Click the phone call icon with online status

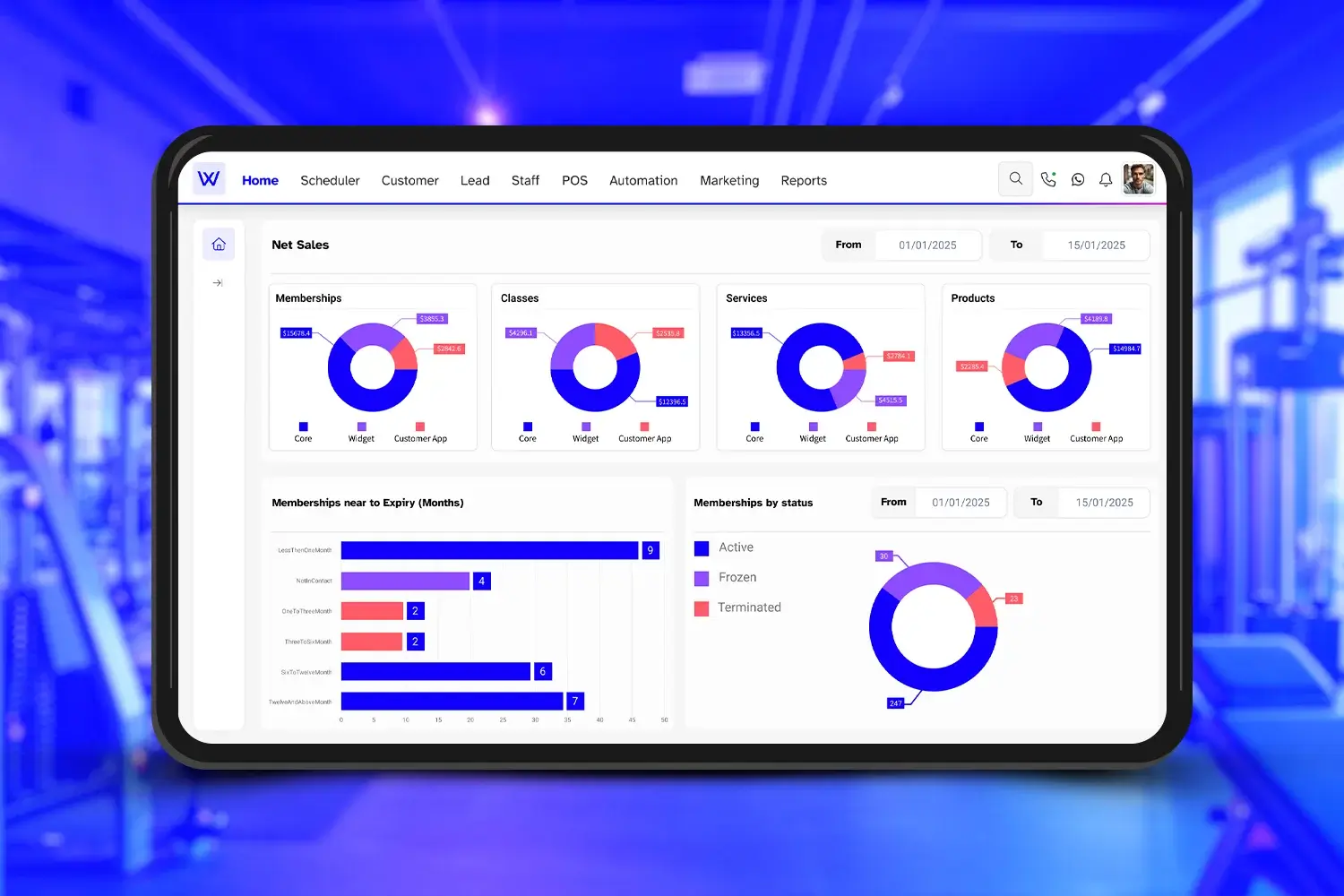point(1048,179)
